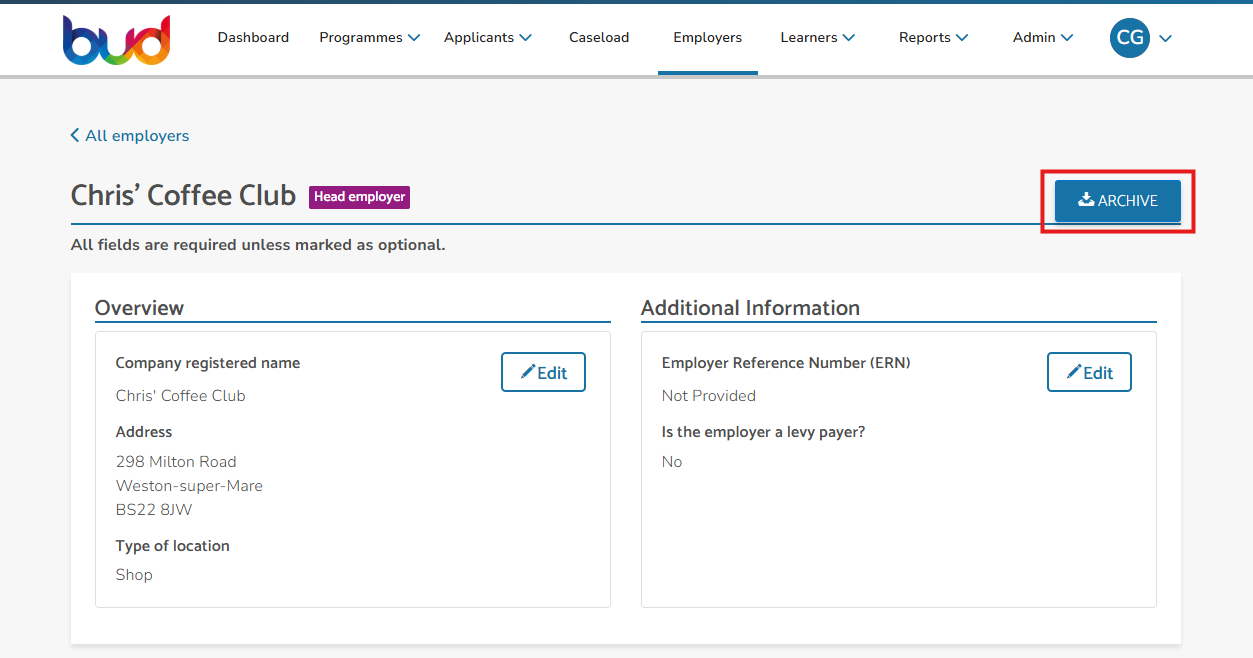
Task: Edit the Overview section
Action: click(x=543, y=372)
